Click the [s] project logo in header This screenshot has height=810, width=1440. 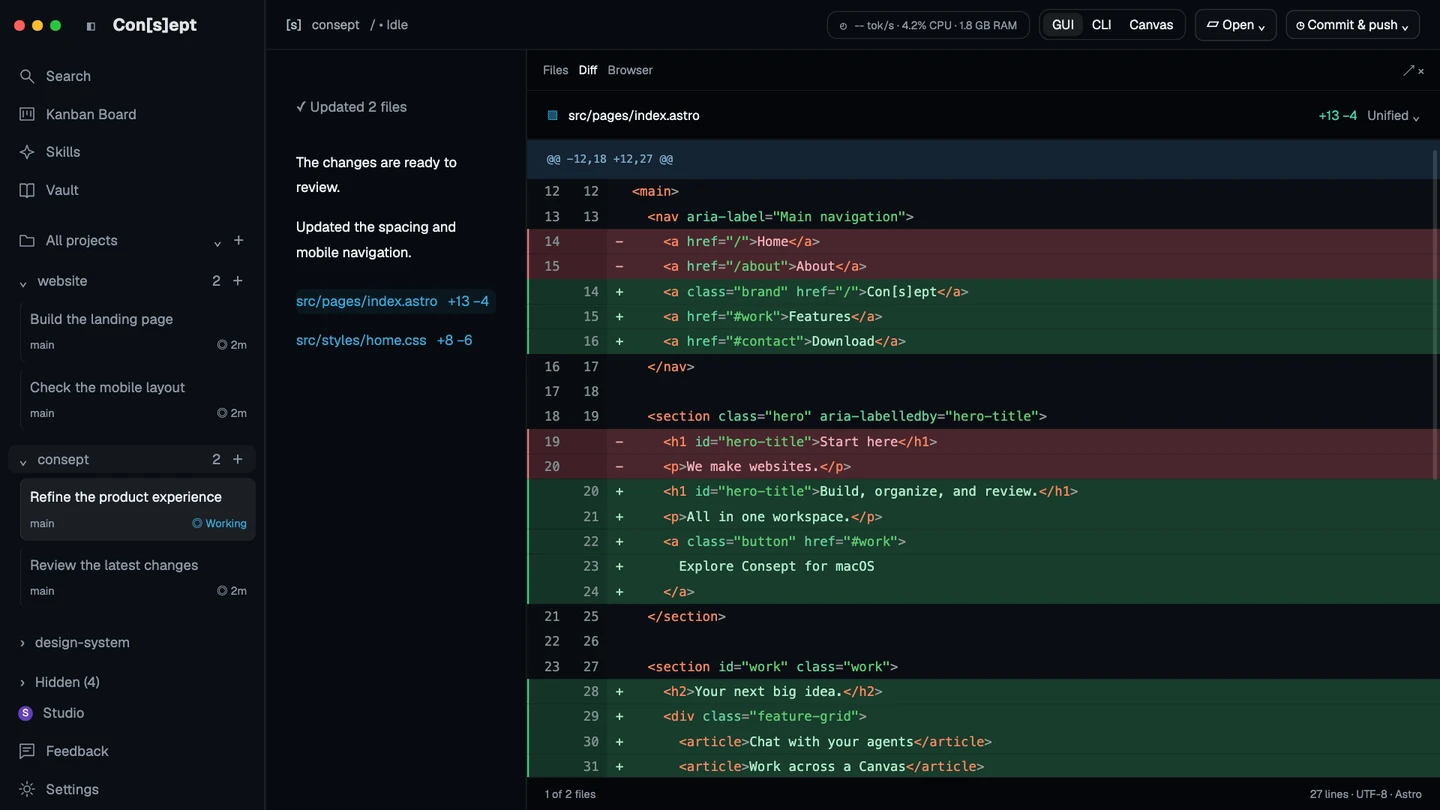click(293, 25)
